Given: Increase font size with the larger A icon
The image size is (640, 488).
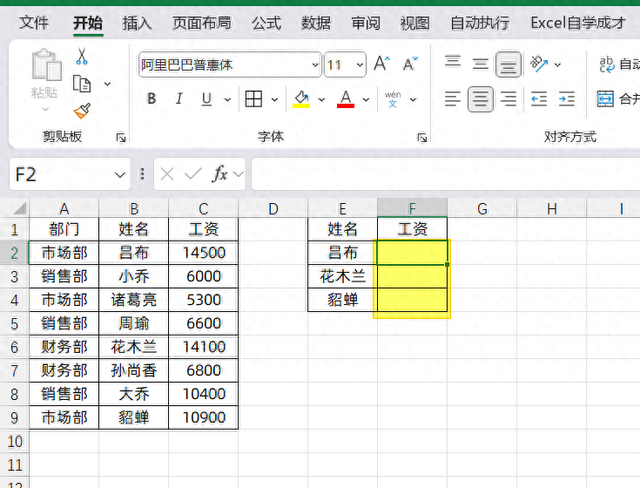Looking at the screenshot, I should [x=382, y=64].
